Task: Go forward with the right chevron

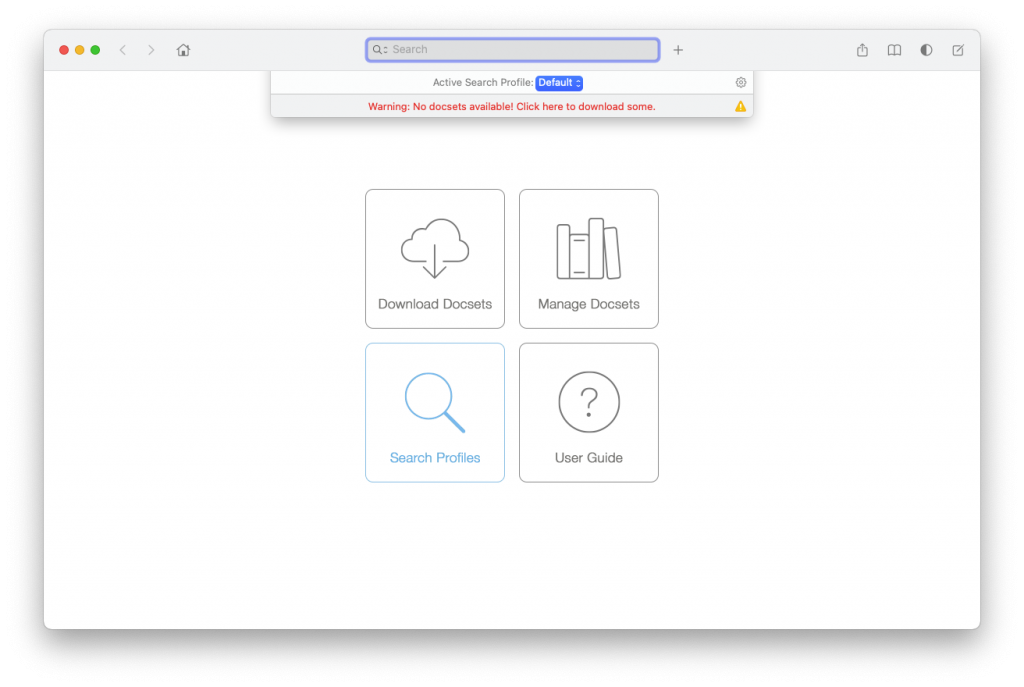Action: (x=151, y=50)
